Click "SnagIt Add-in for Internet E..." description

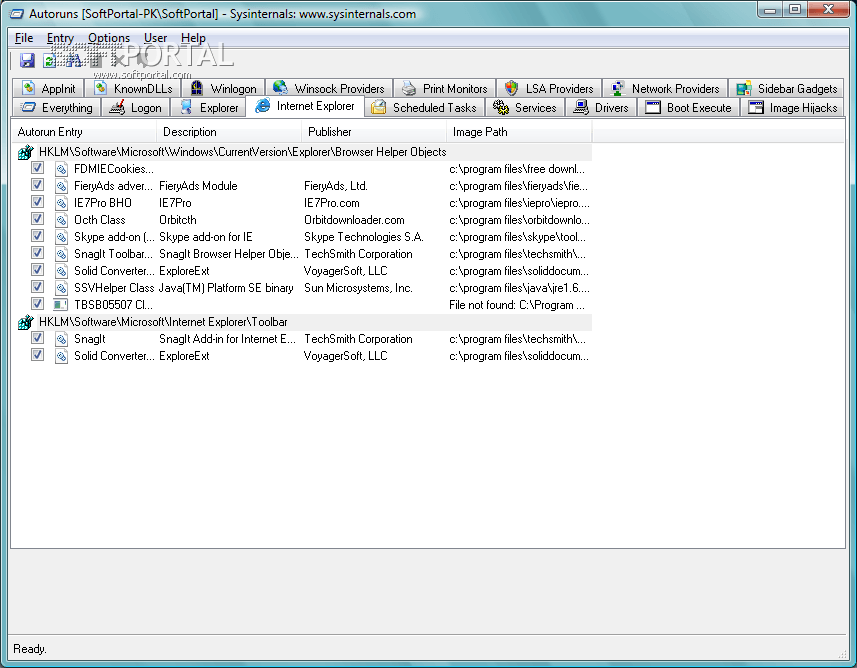pos(227,339)
